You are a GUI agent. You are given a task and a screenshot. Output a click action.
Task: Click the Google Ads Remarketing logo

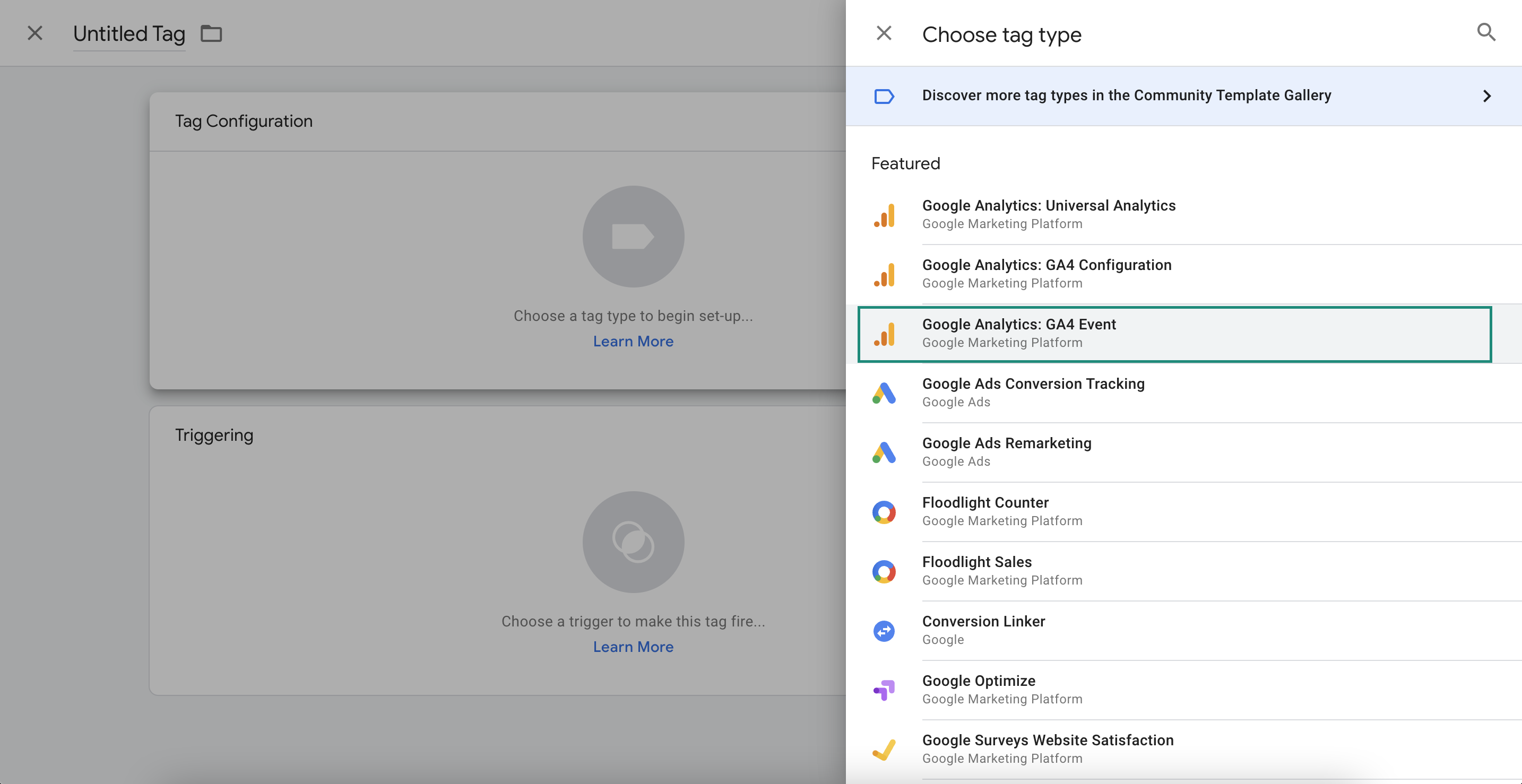point(884,453)
